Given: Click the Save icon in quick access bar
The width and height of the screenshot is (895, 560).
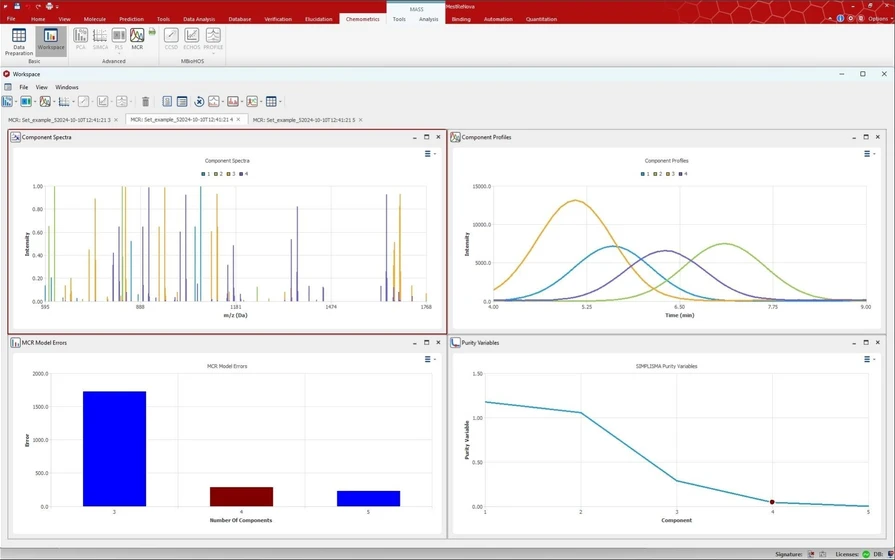Looking at the screenshot, I should pos(17,6).
